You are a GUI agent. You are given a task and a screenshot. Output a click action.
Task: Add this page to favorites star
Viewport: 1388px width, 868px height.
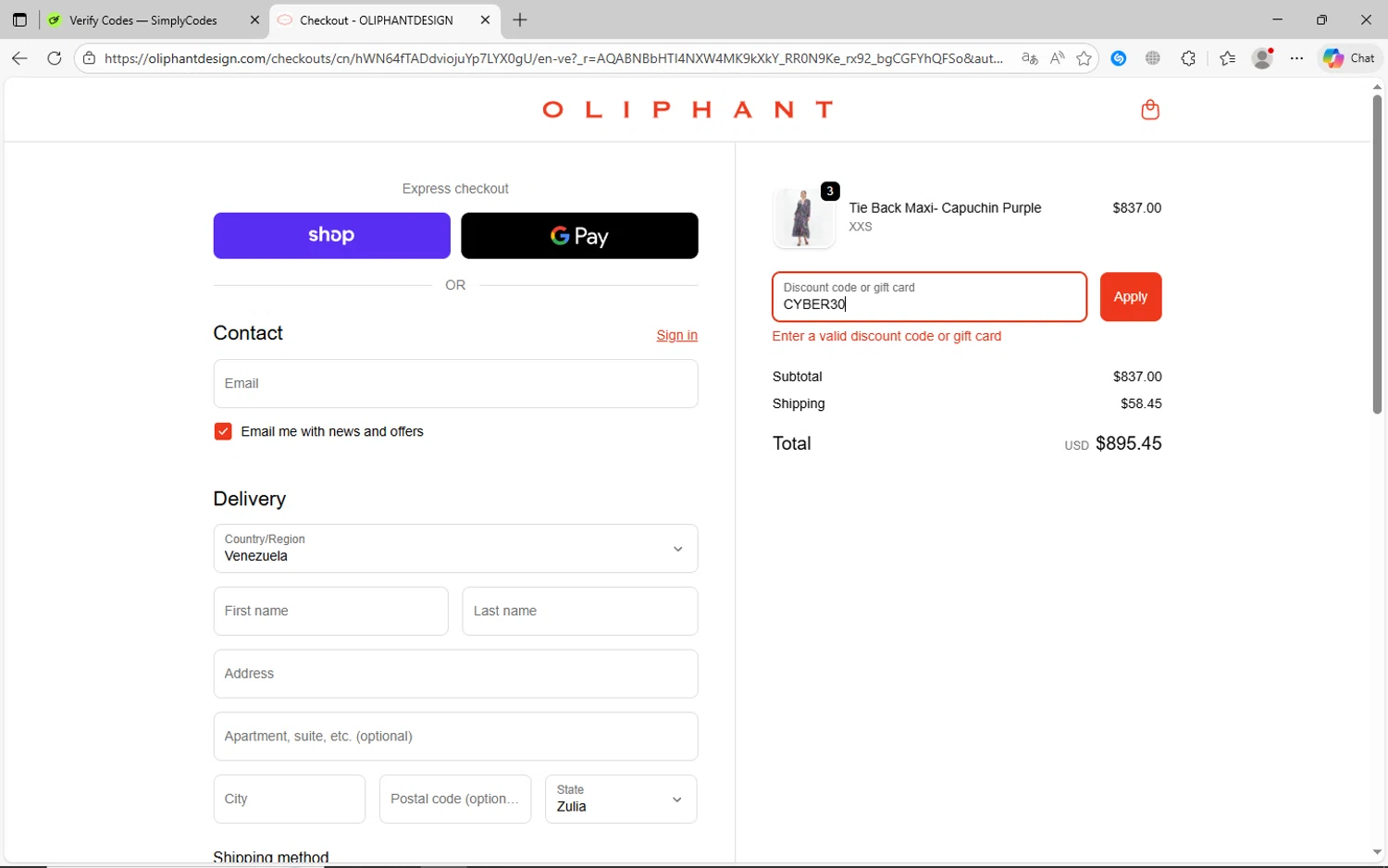click(1084, 58)
